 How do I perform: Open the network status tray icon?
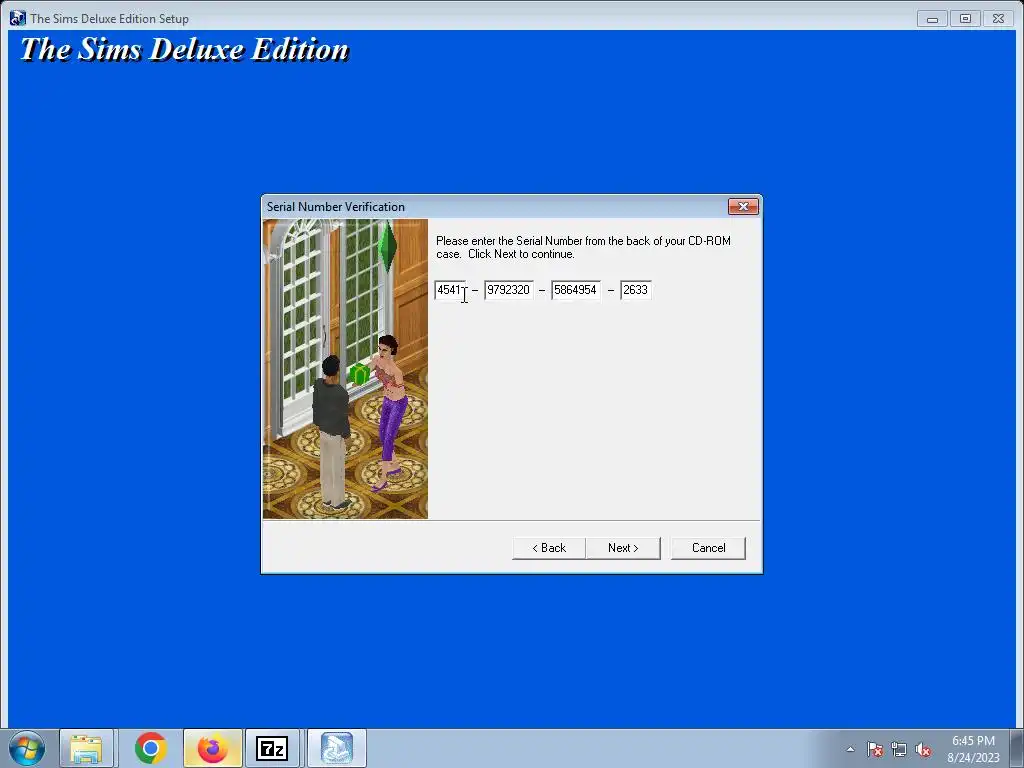click(x=899, y=749)
